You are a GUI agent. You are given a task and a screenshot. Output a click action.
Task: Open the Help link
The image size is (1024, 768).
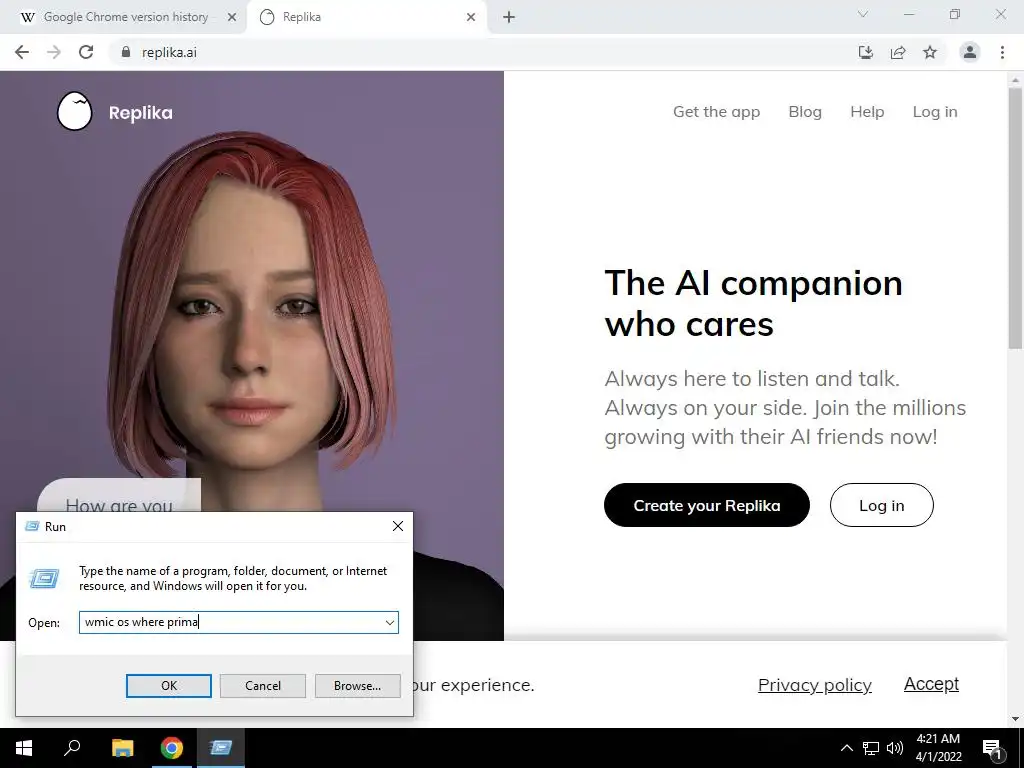pyautogui.click(x=867, y=112)
